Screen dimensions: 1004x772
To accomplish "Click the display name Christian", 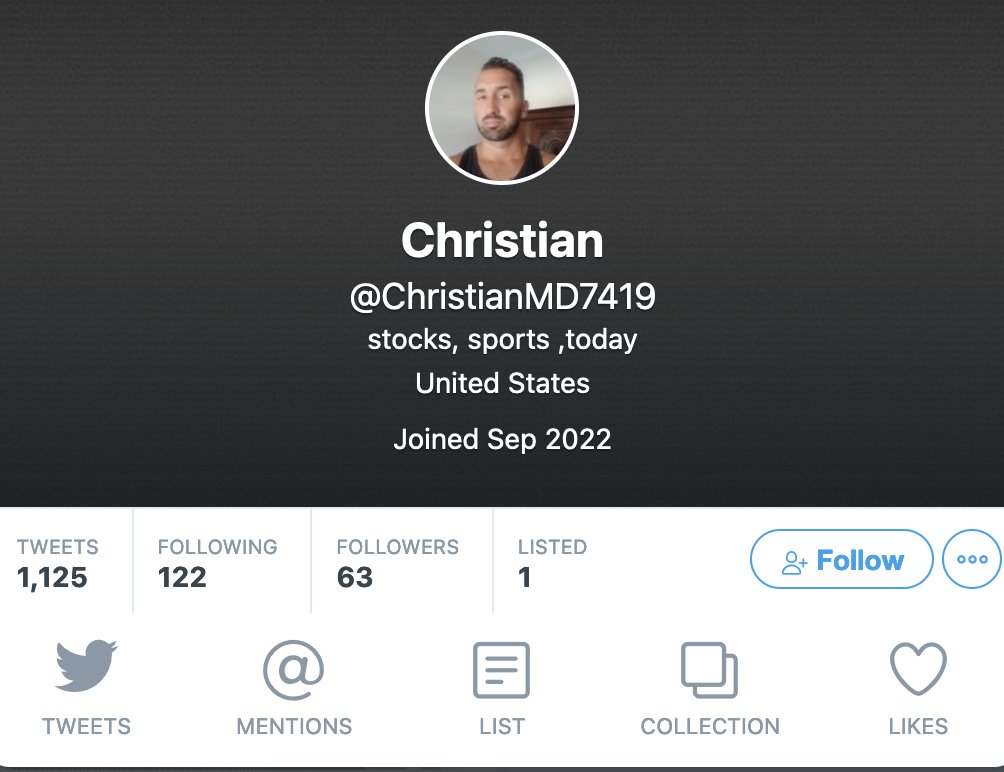I will [x=503, y=241].
